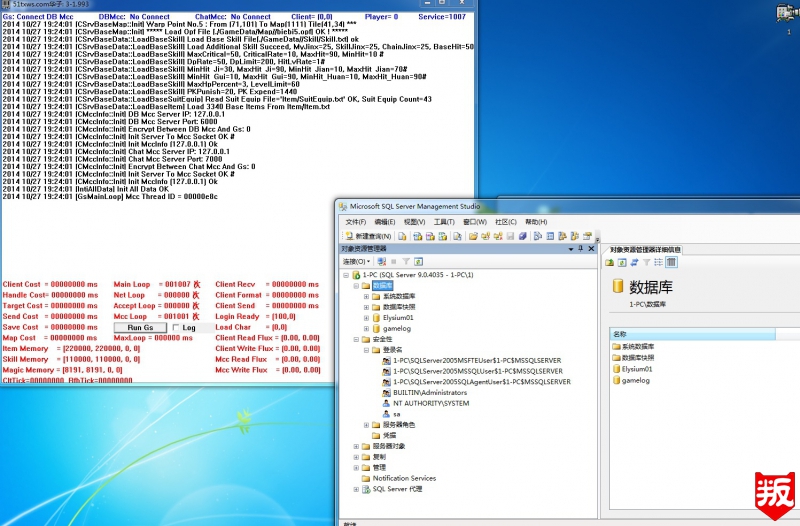Open the Object Explorer panel position dropdown arrow

click(570, 249)
